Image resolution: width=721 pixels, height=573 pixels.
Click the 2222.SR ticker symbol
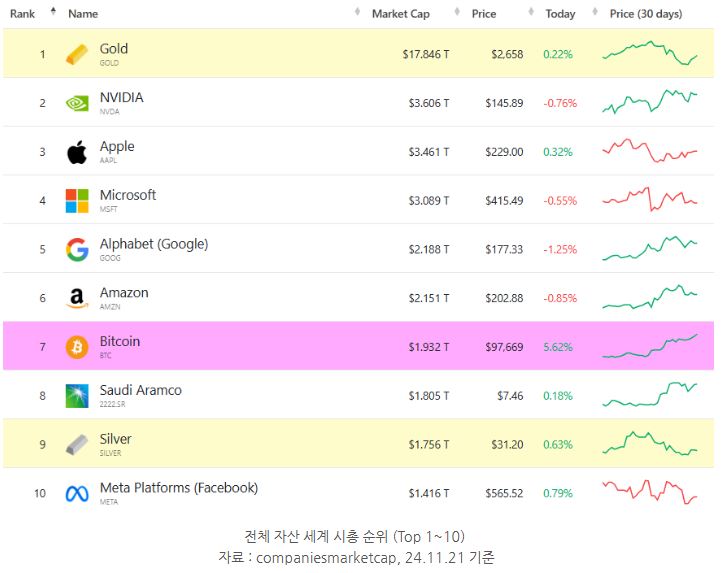(x=112, y=404)
